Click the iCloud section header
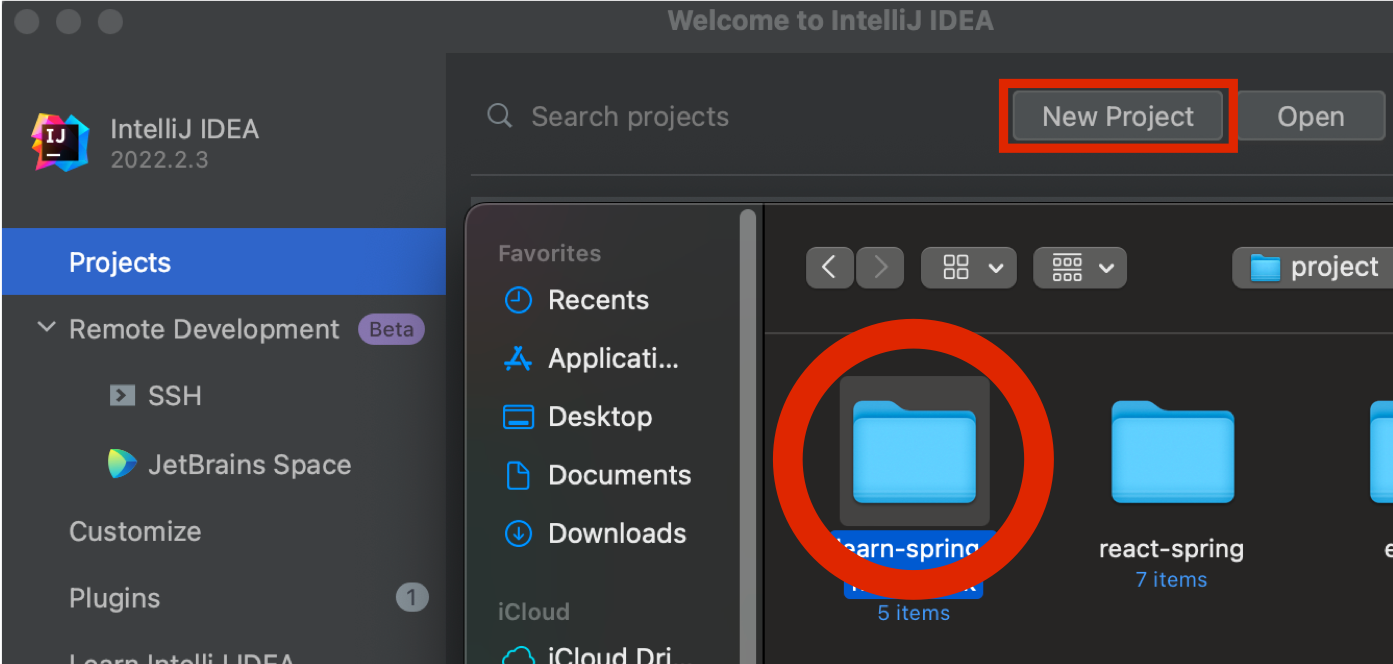Image resolution: width=1393 pixels, height=664 pixels. tap(533, 611)
